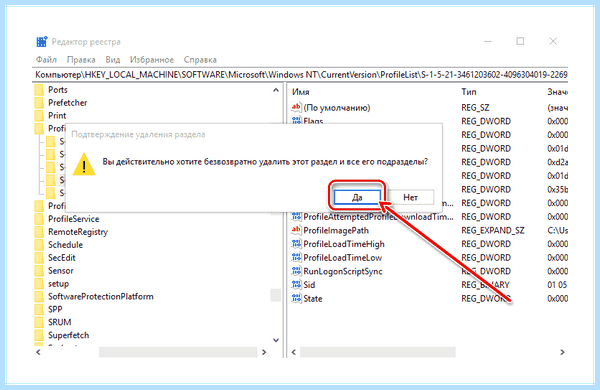Click tree pane left scroll arrow
This screenshot has height=390, width=600.
coord(38,352)
